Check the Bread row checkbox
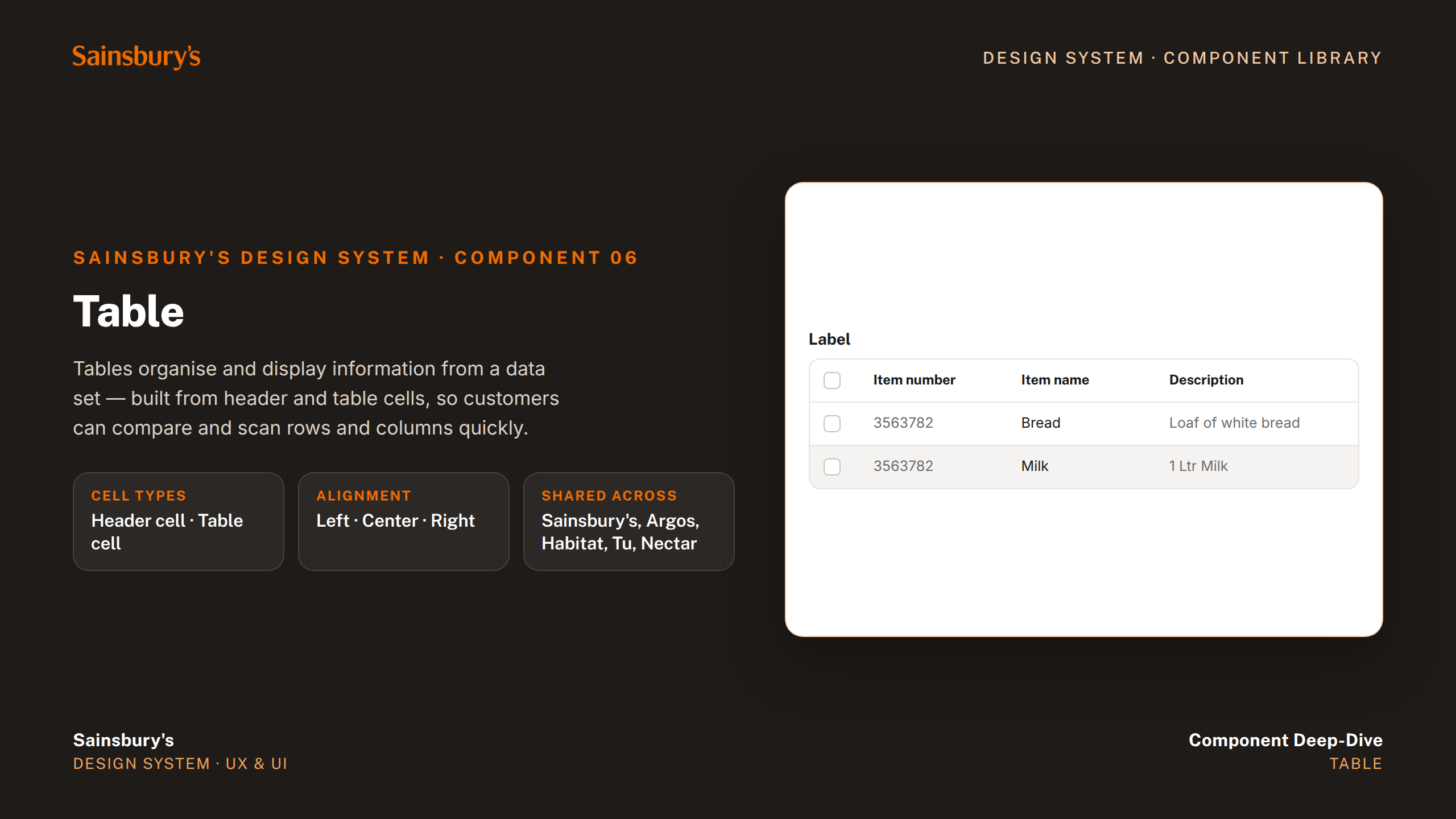 point(832,424)
